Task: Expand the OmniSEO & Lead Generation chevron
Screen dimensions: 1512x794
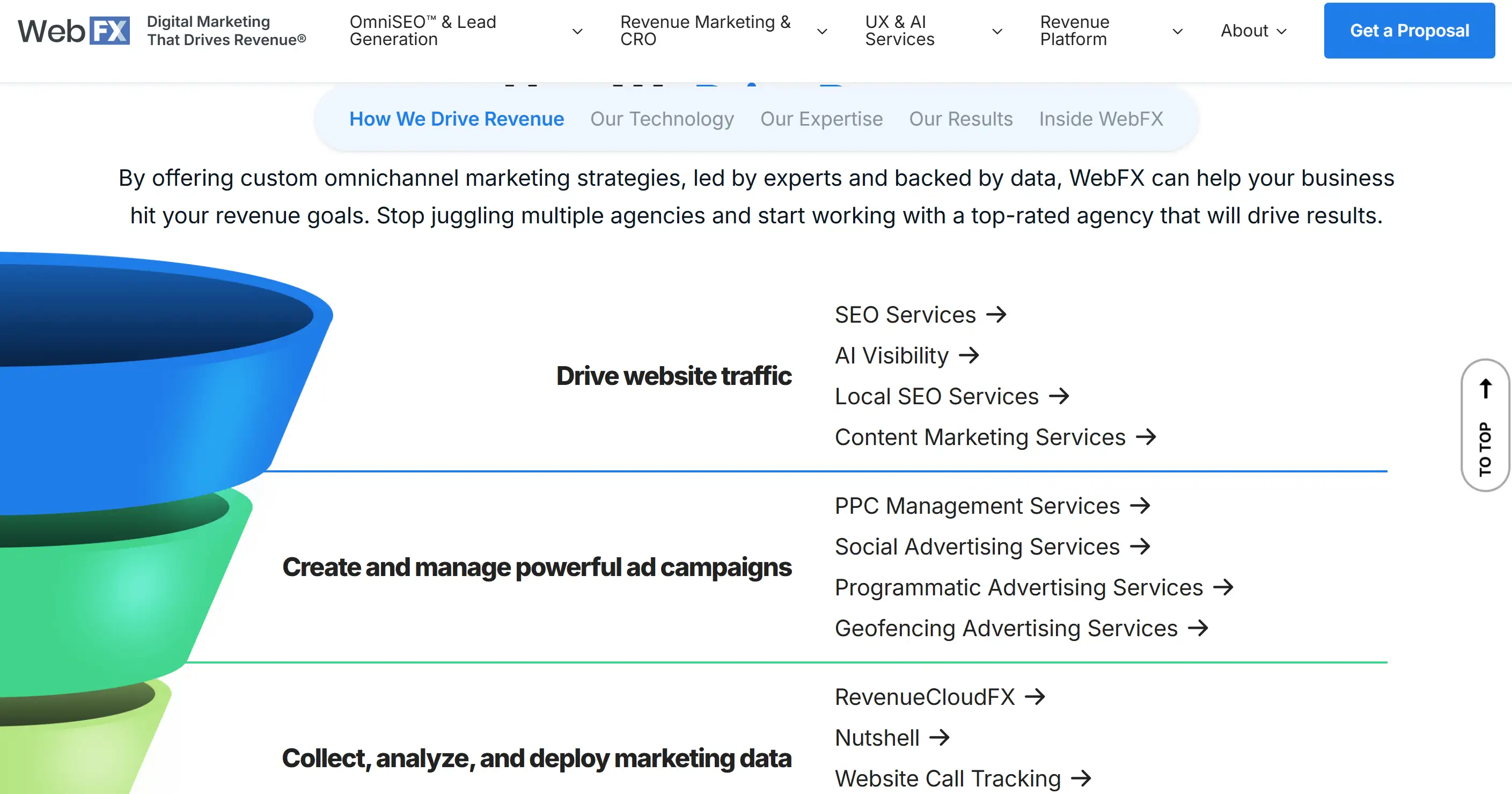Action: [577, 31]
